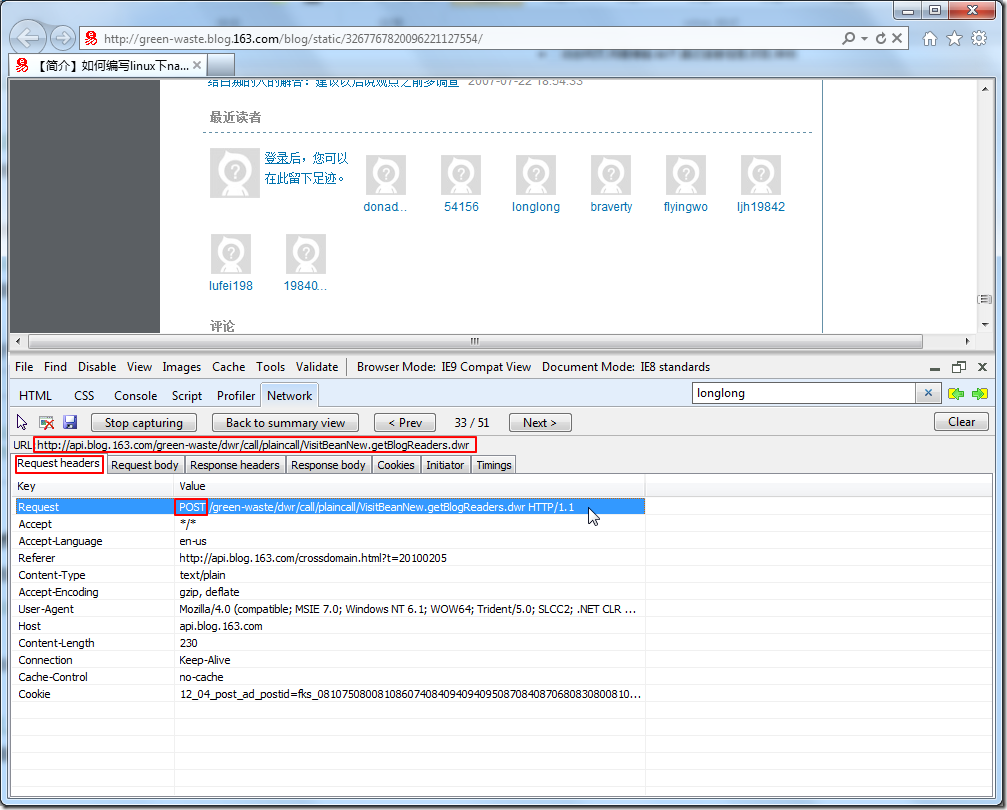
Task: Open the Request body tab
Action: [144, 464]
